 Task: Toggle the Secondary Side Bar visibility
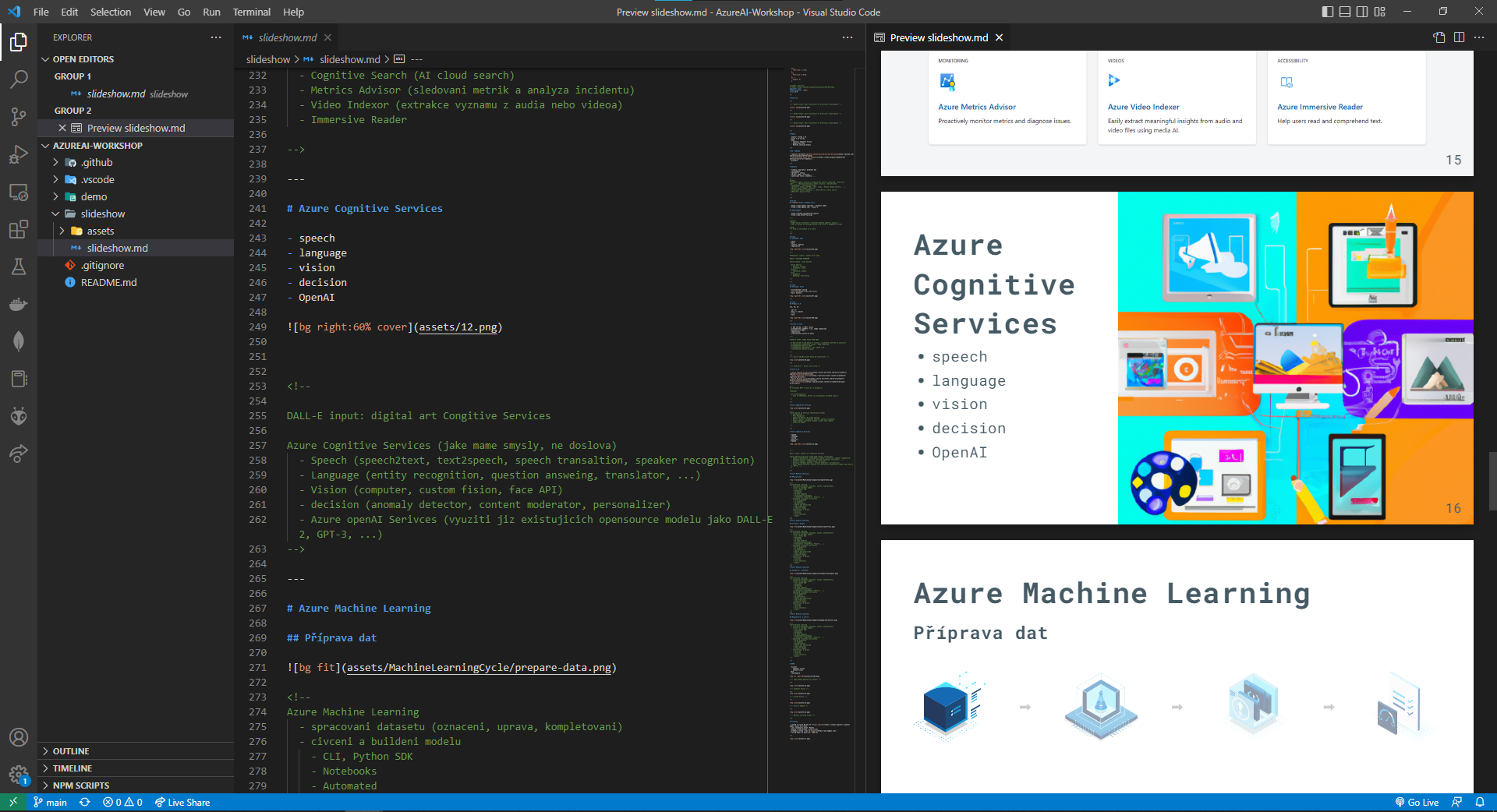point(1362,12)
